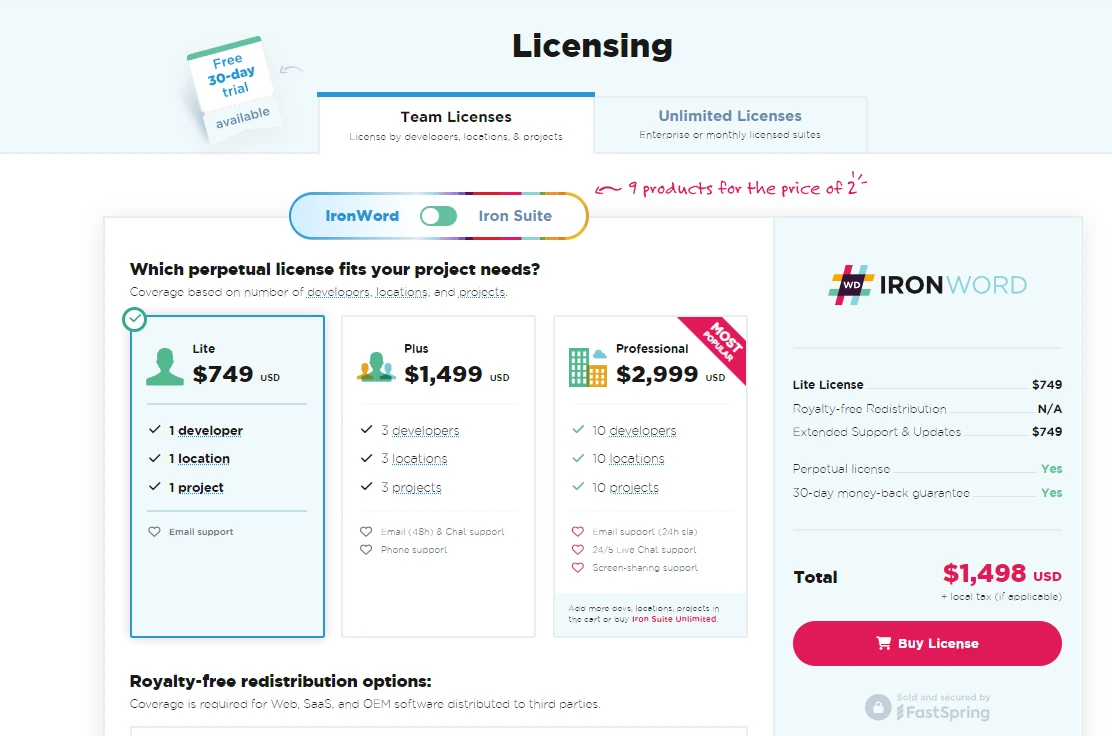Switch to the Team Licenses tab
The image size is (1112, 736).
coord(456,124)
